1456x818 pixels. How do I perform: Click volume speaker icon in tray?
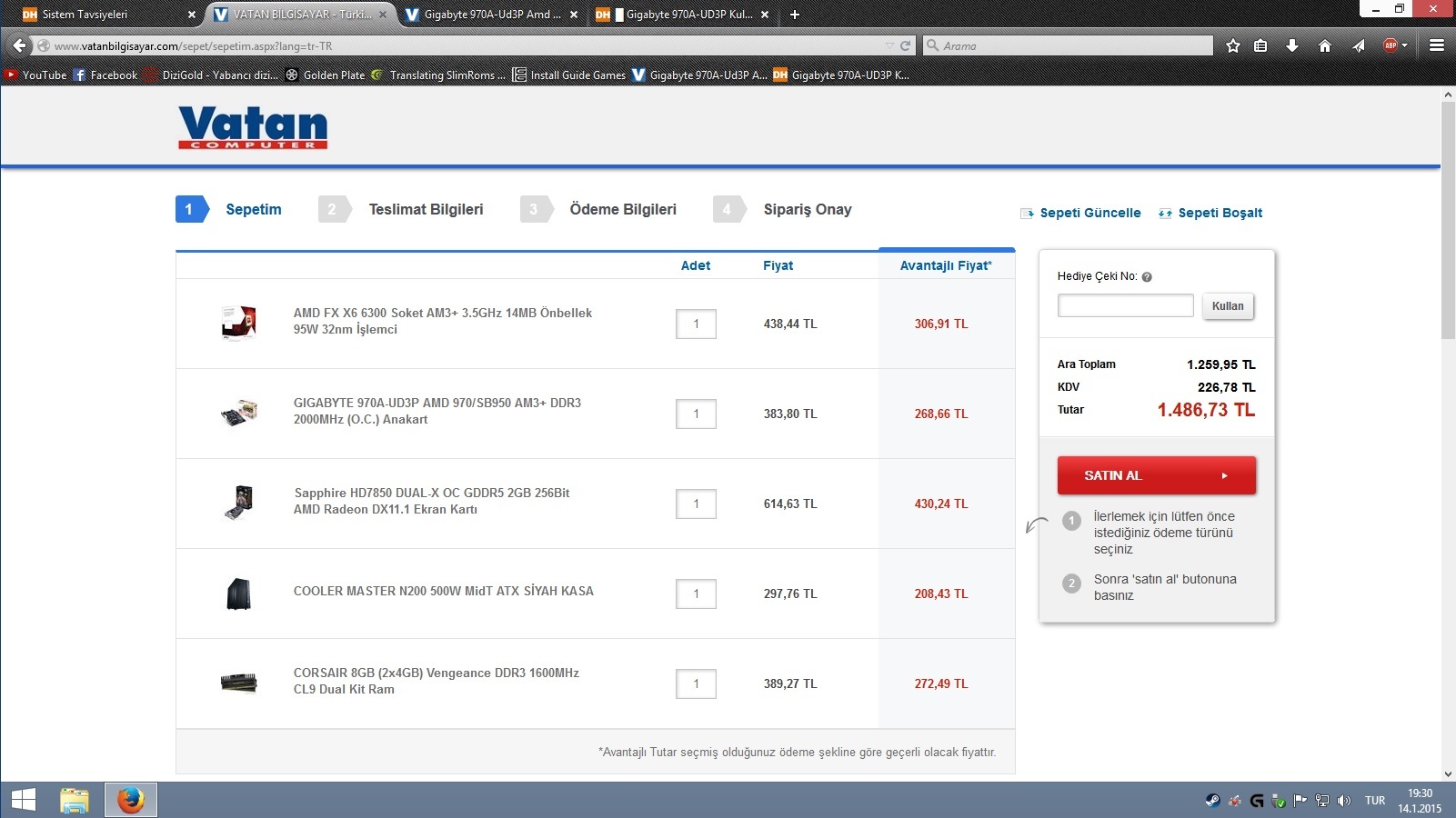click(x=1344, y=801)
